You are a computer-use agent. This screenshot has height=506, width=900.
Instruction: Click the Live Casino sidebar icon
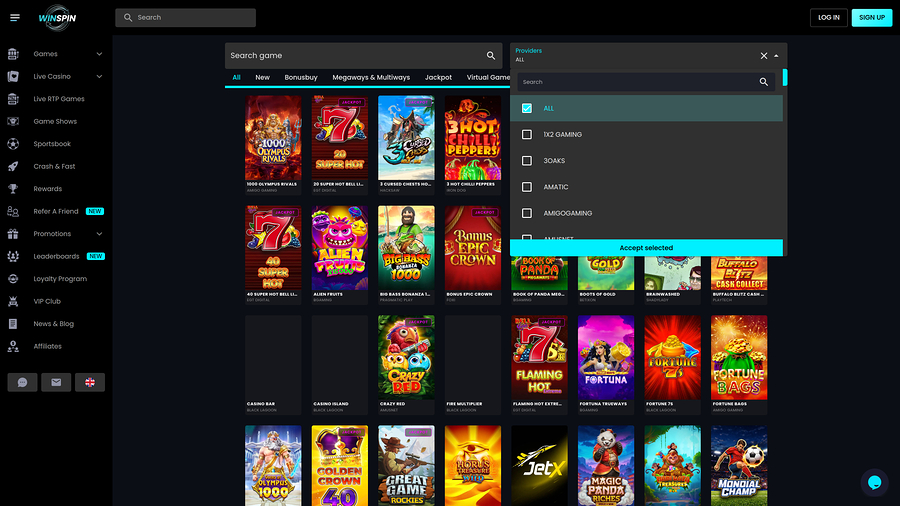click(13, 76)
